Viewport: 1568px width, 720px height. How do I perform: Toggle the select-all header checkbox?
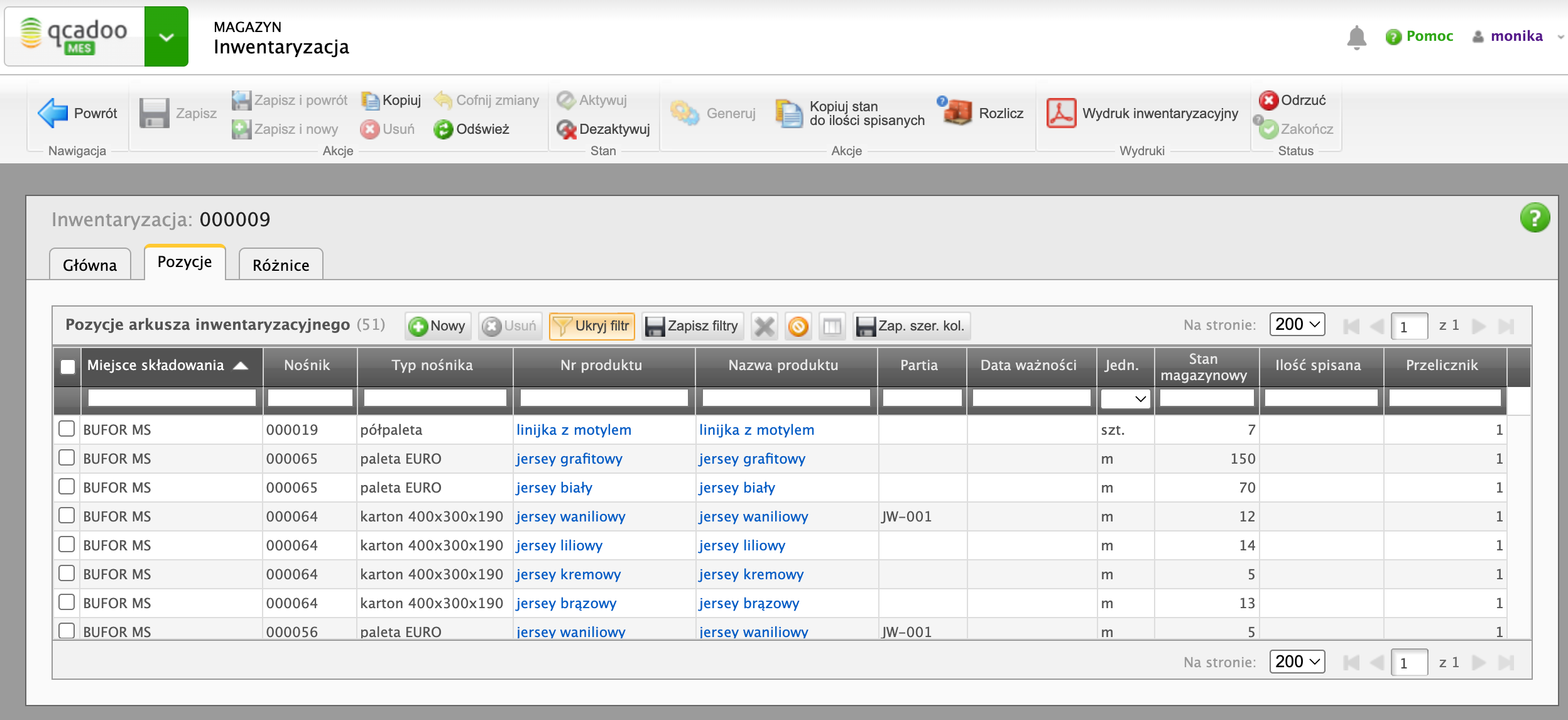68,366
